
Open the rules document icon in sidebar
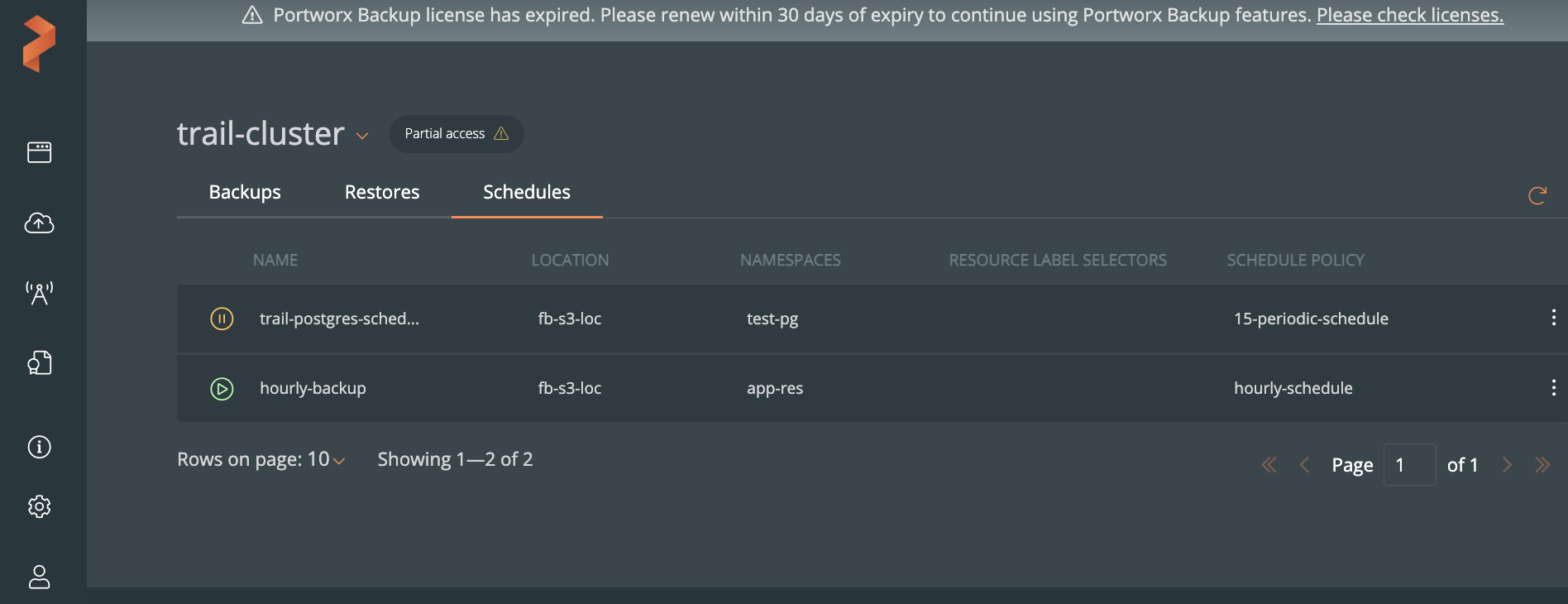coord(39,362)
